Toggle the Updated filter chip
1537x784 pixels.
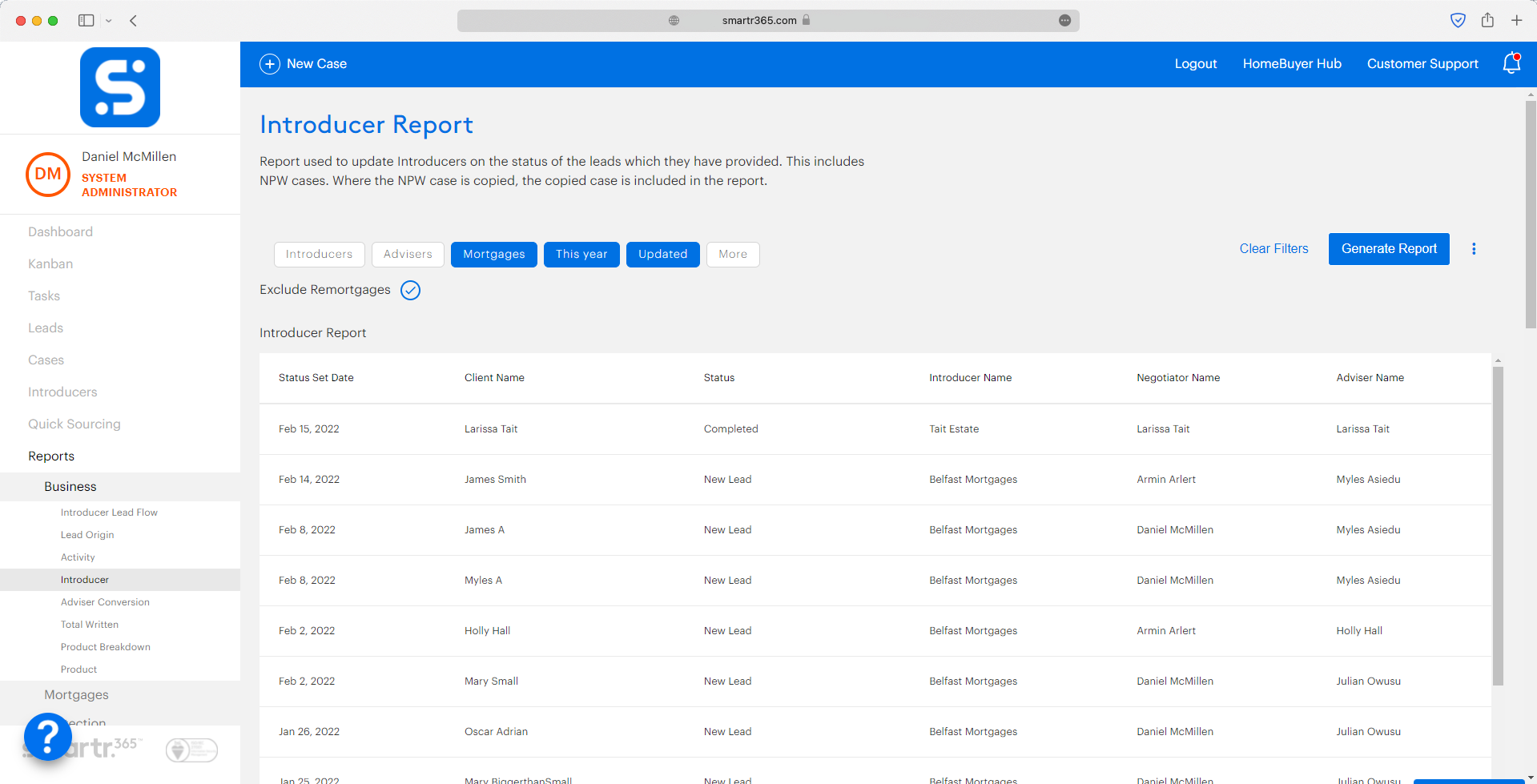click(663, 255)
